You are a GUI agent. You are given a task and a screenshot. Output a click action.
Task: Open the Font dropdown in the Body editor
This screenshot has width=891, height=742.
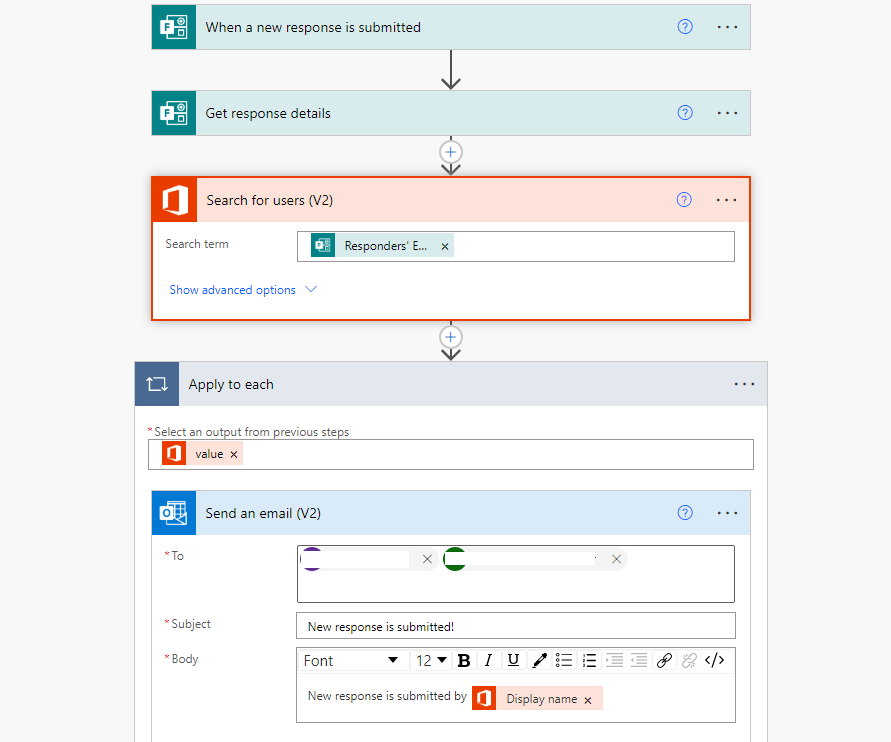(350, 661)
